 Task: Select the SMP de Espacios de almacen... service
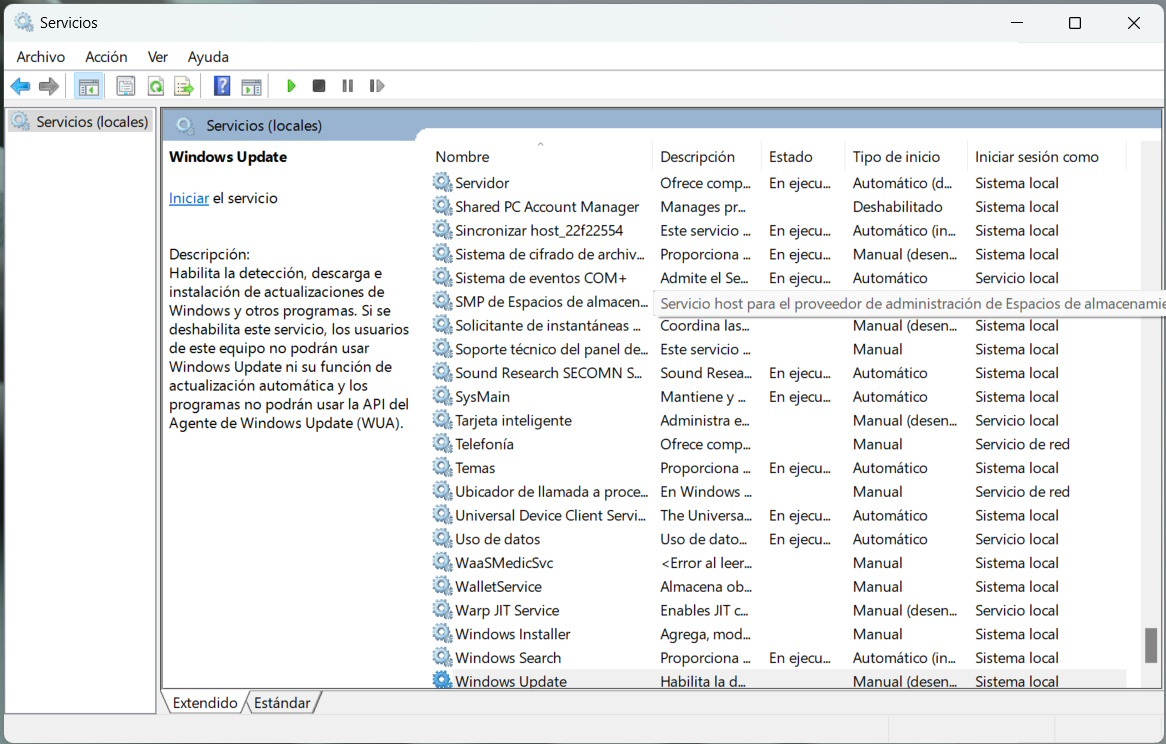tap(551, 302)
